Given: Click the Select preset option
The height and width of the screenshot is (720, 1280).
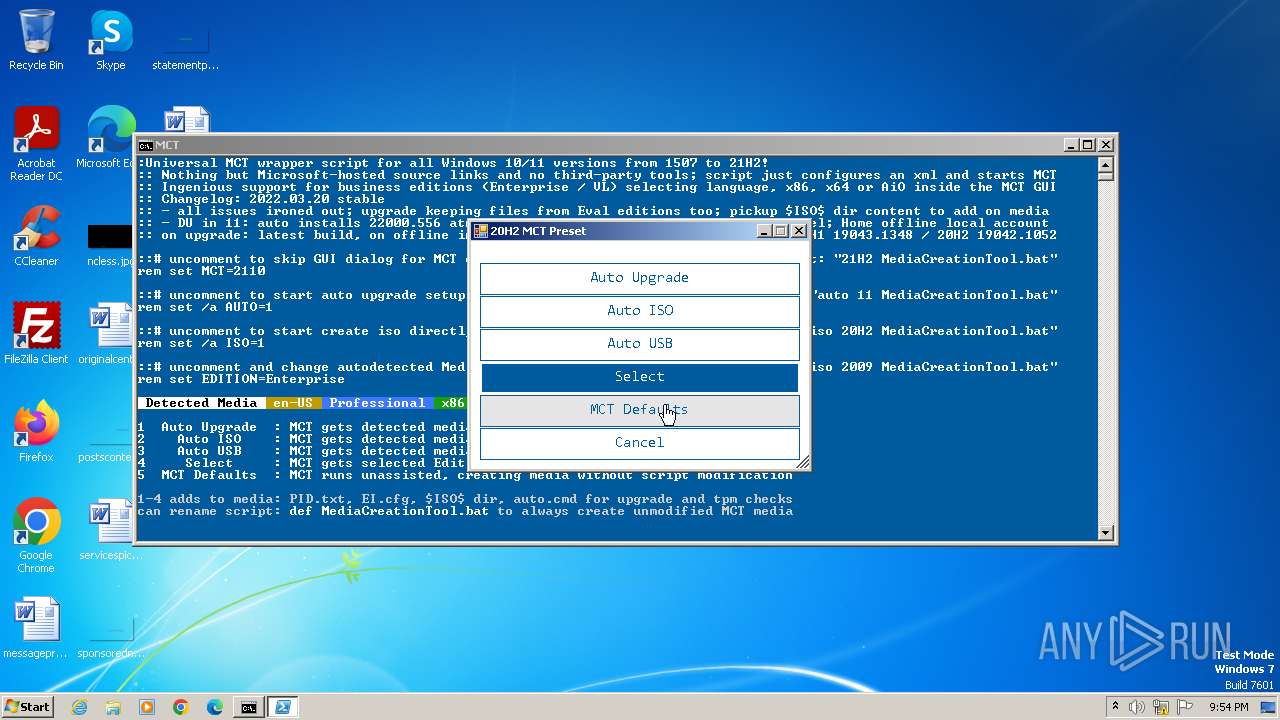Looking at the screenshot, I should click(x=639, y=377).
